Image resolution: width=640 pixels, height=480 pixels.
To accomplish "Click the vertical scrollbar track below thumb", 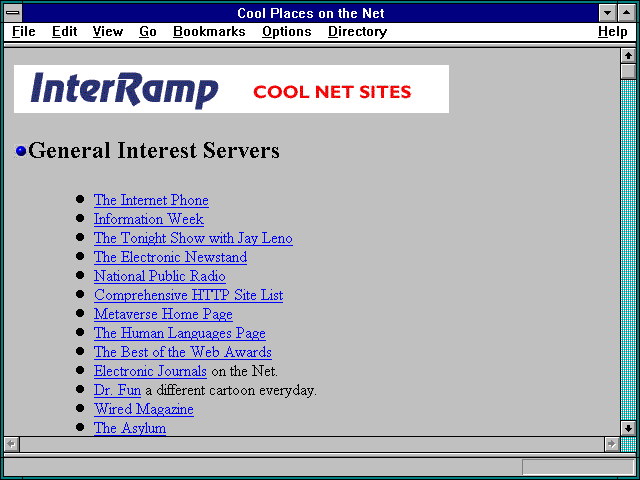I will point(628,250).
